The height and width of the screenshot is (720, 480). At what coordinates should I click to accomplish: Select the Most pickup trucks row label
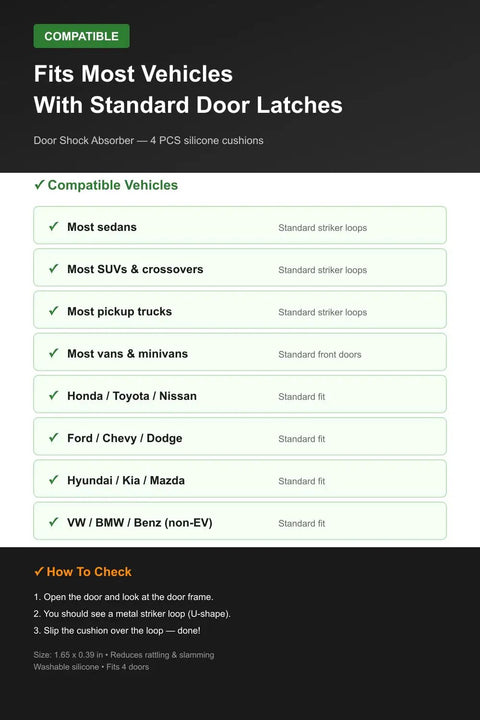(119, 311)
